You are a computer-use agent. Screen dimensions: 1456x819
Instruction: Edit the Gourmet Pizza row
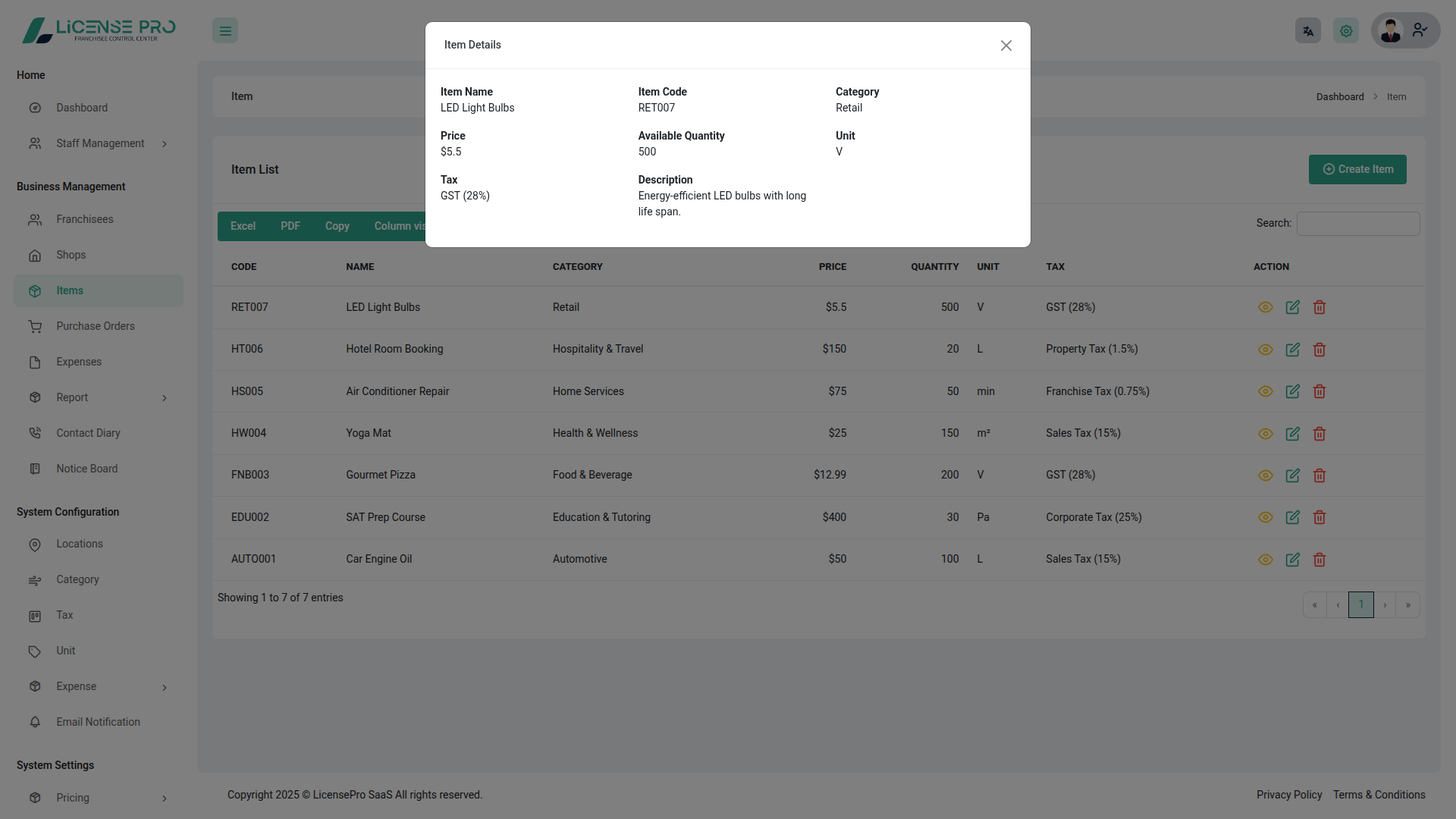1292,475
